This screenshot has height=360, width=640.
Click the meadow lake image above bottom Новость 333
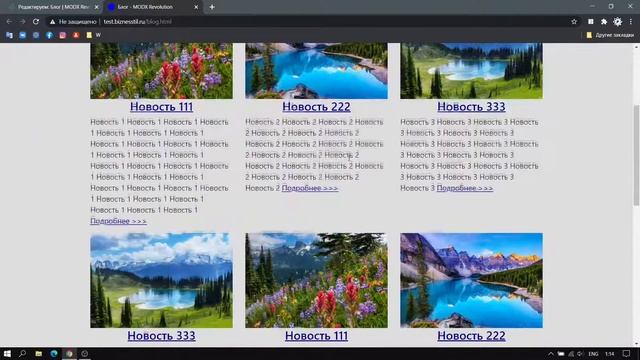coord(161,280)
